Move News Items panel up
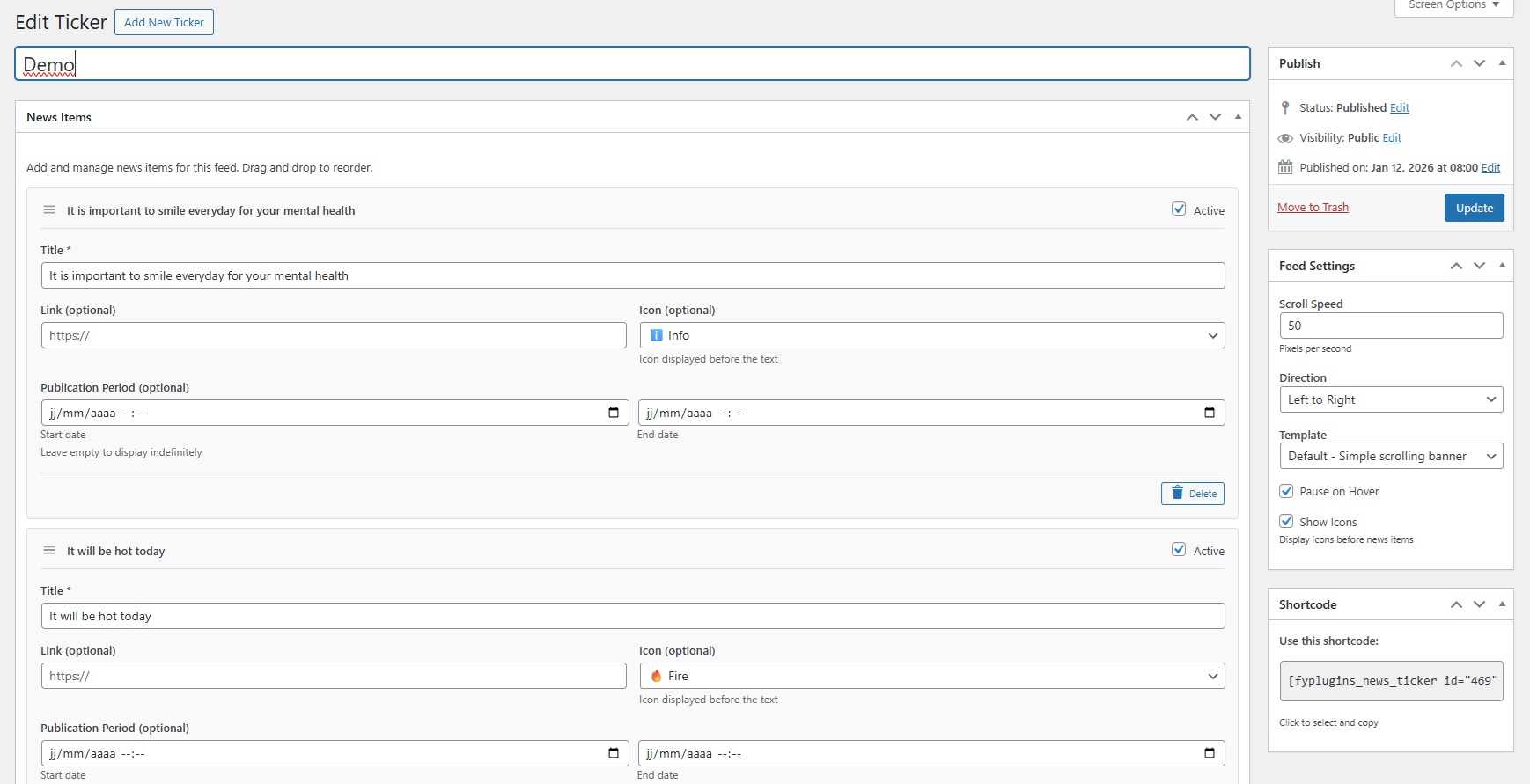 point(1192,117)
